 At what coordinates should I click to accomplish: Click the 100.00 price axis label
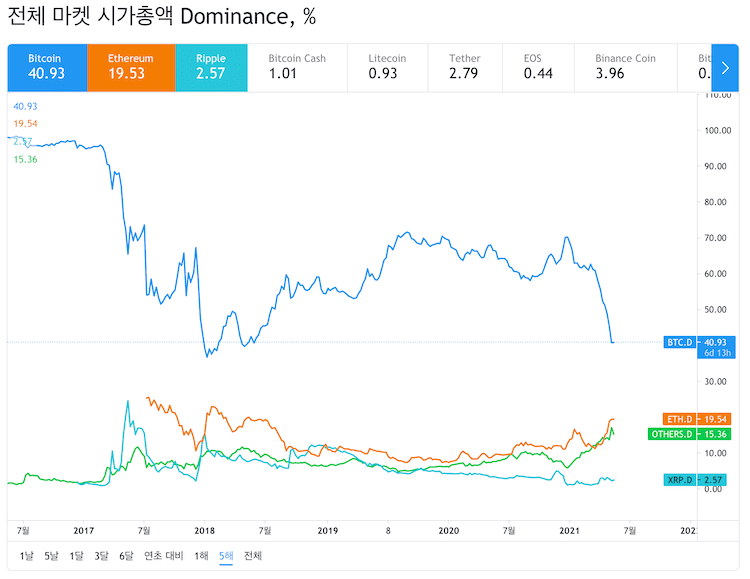(x=717, y=130)
